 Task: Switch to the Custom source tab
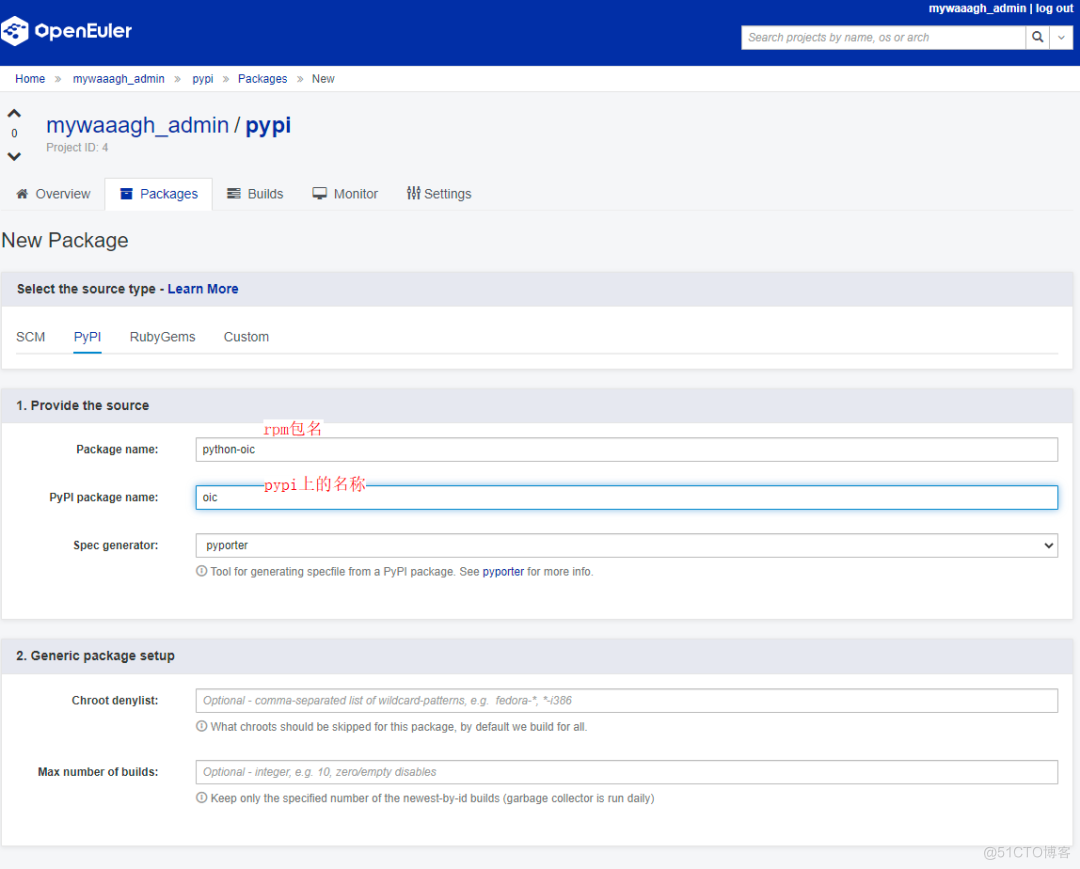[246, 337]
